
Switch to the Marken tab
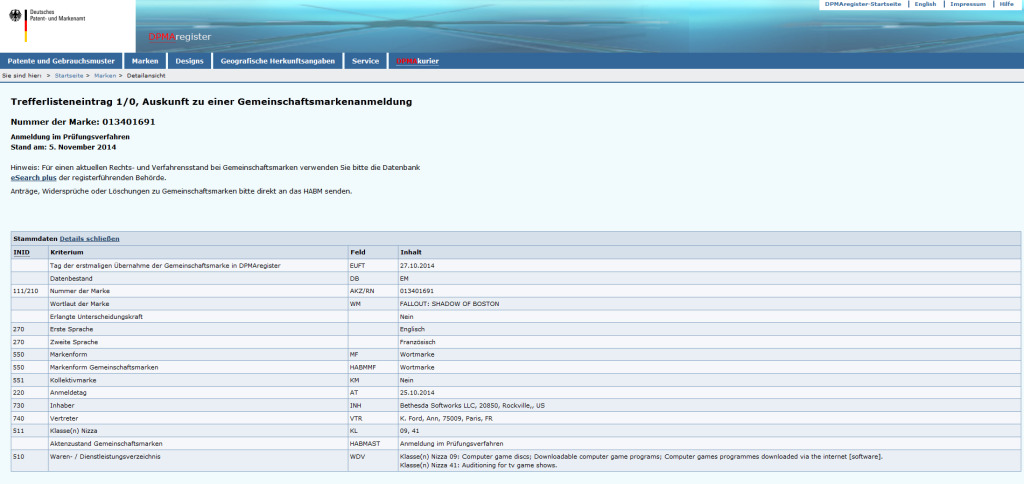tap(145, 61)
